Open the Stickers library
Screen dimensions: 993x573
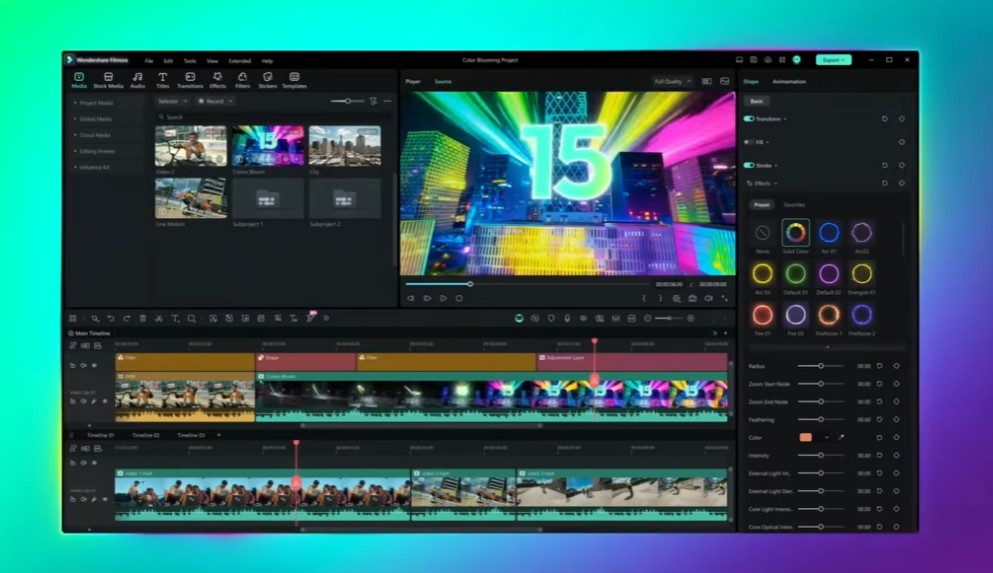268,80
